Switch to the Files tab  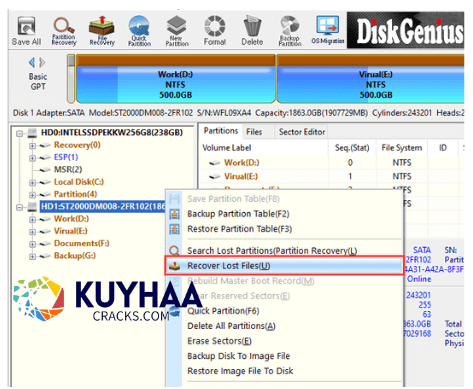click(254, 132)
